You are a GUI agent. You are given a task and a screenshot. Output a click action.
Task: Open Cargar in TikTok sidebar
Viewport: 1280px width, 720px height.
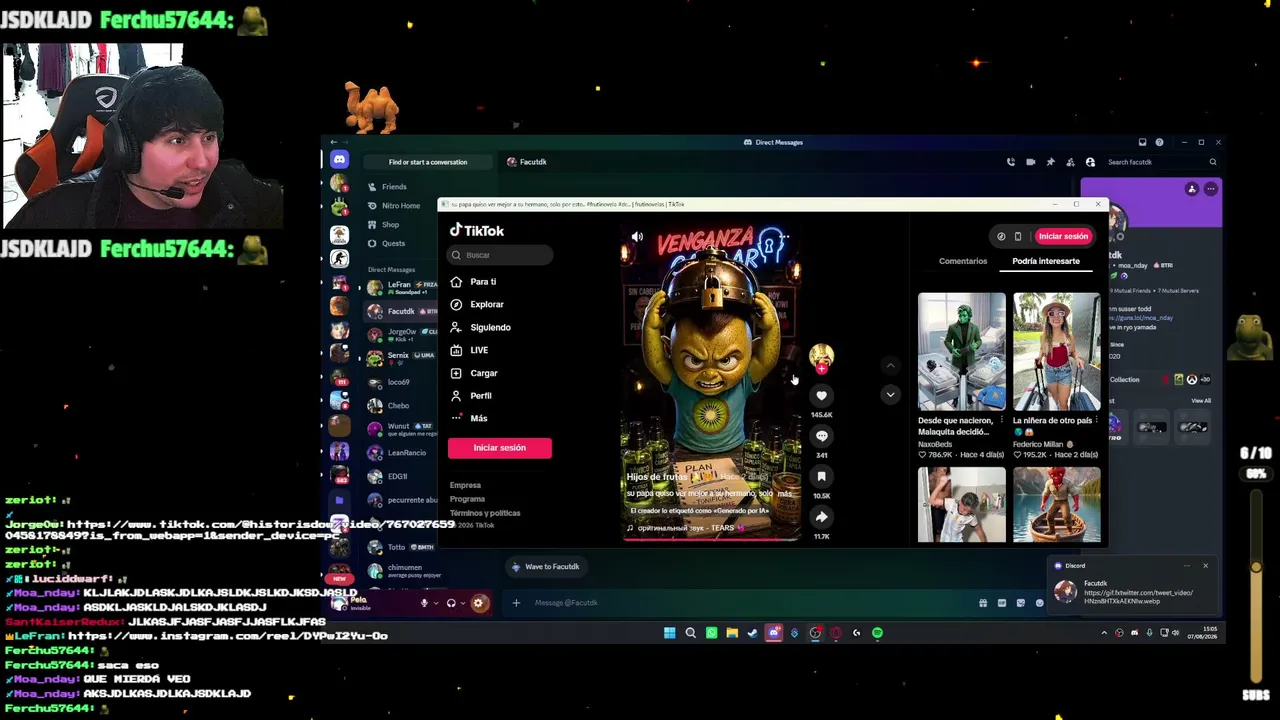(474, 373)
